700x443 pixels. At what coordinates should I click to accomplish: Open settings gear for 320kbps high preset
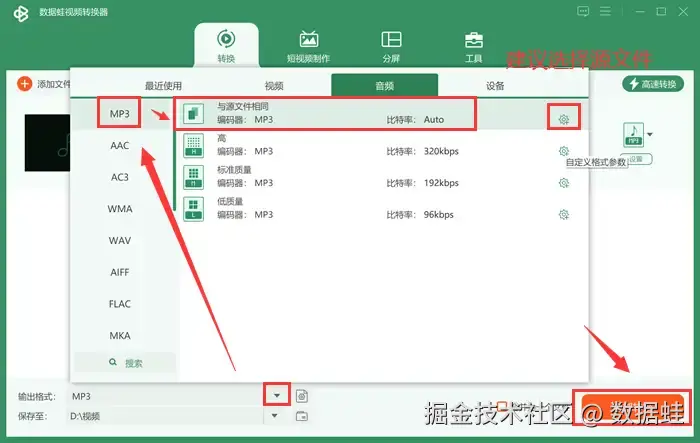(564, 151)
